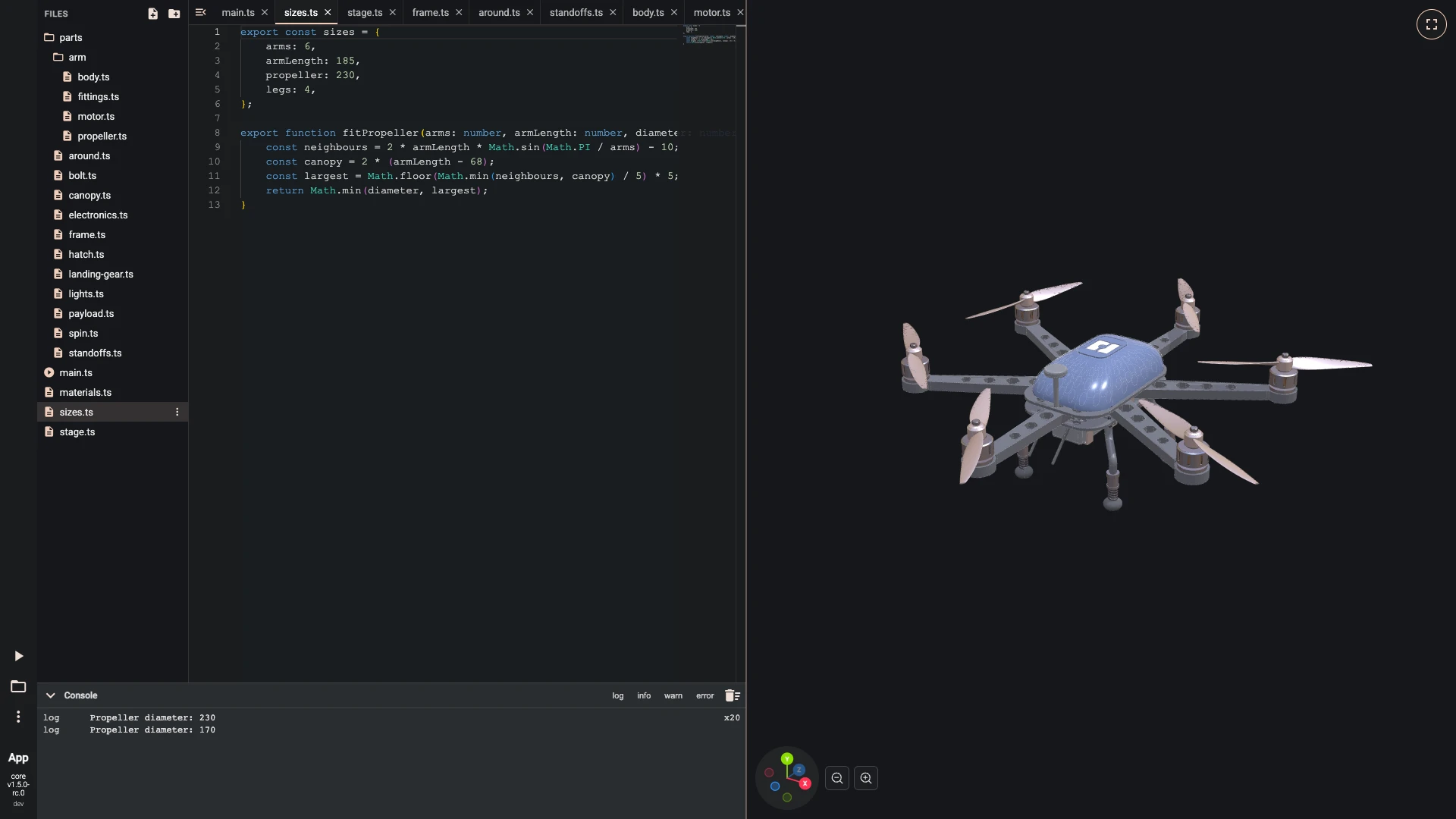Image resolution: width=1456 pixels, height=819 pixels.
Task: Collapse the arm folder
Action: point(112,57)
